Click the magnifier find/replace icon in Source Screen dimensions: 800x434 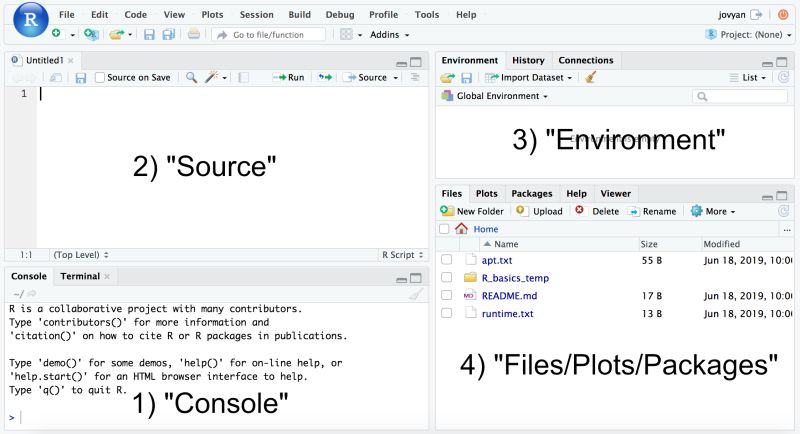[191, 78]
